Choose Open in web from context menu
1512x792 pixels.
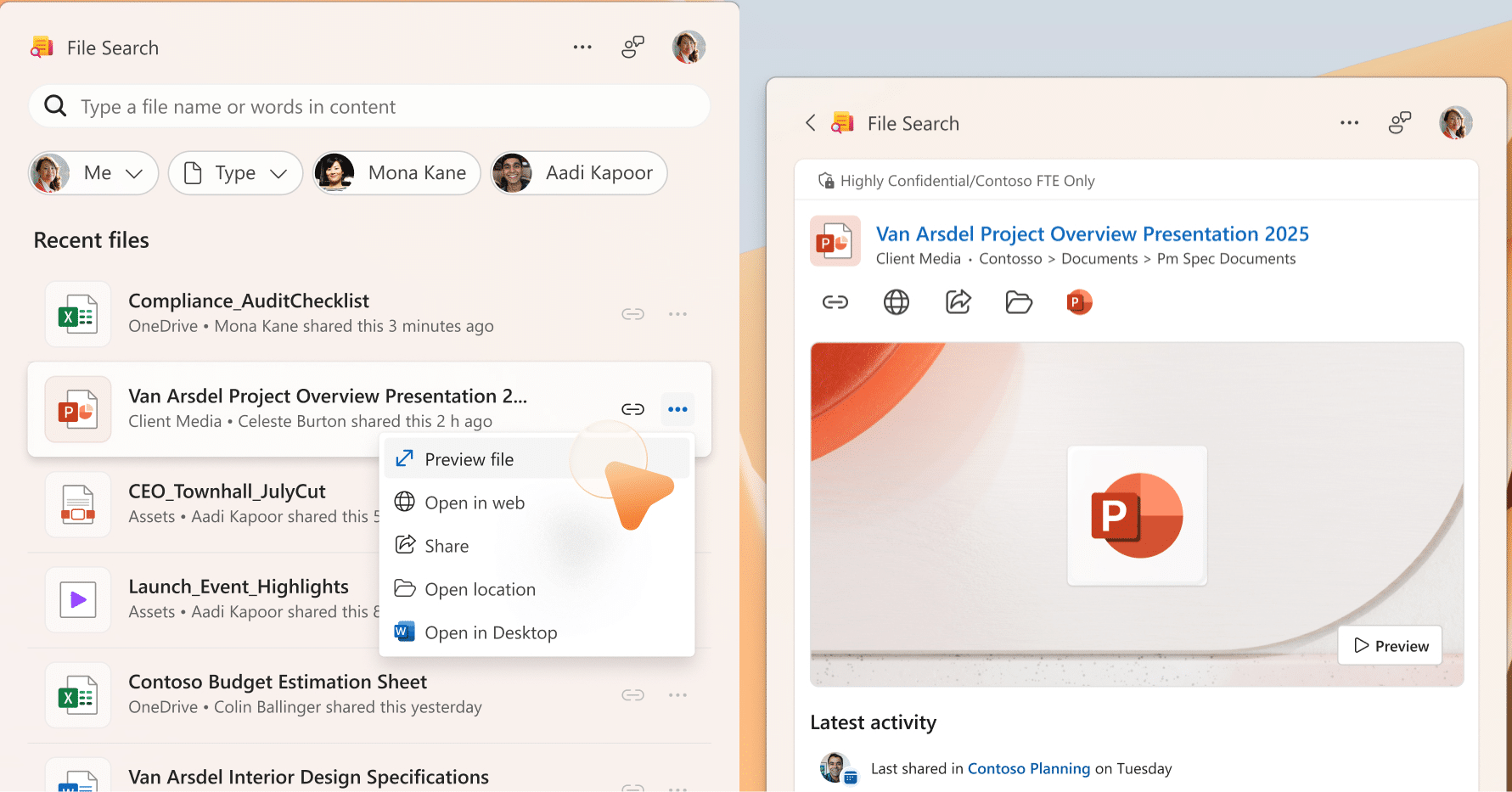(537, 503)
